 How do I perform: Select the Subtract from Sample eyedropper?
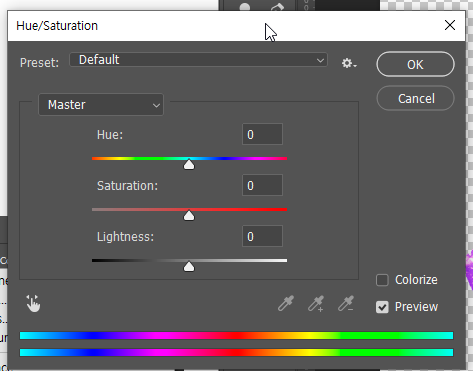click(x=346, y=303)
